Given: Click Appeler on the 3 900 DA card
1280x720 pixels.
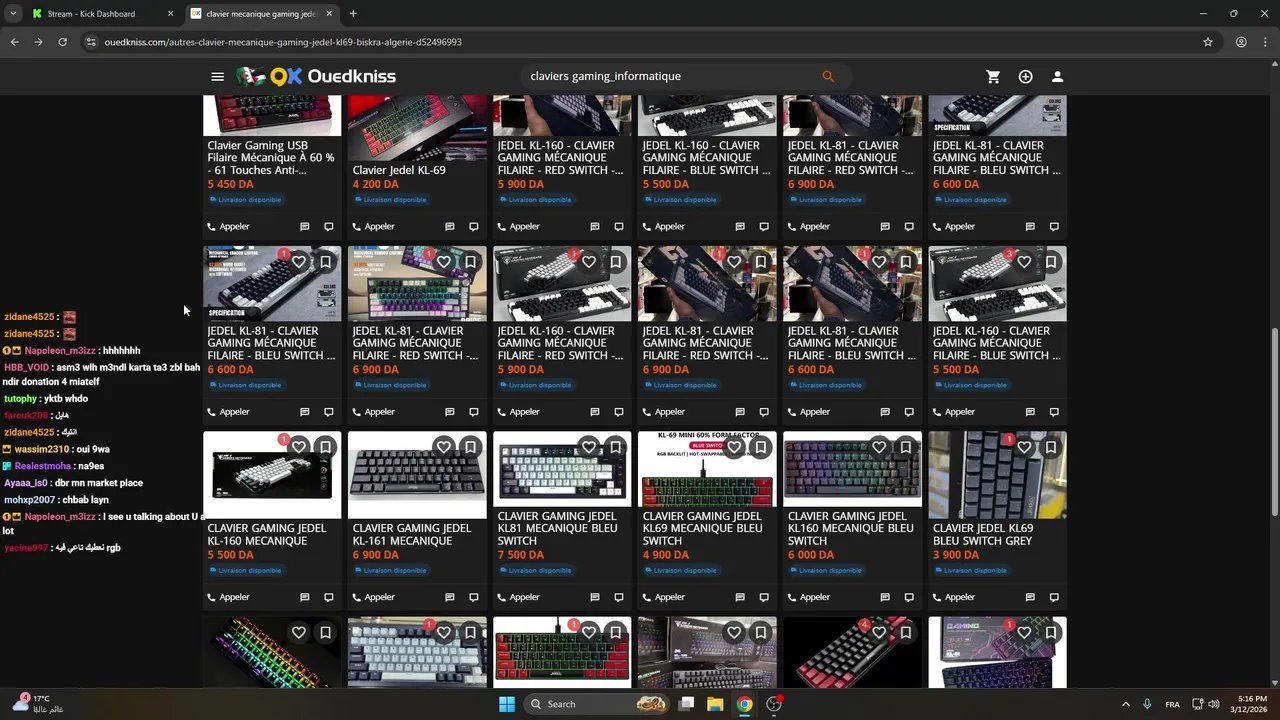Looking at the screenshot, I should tap(953, 597).
